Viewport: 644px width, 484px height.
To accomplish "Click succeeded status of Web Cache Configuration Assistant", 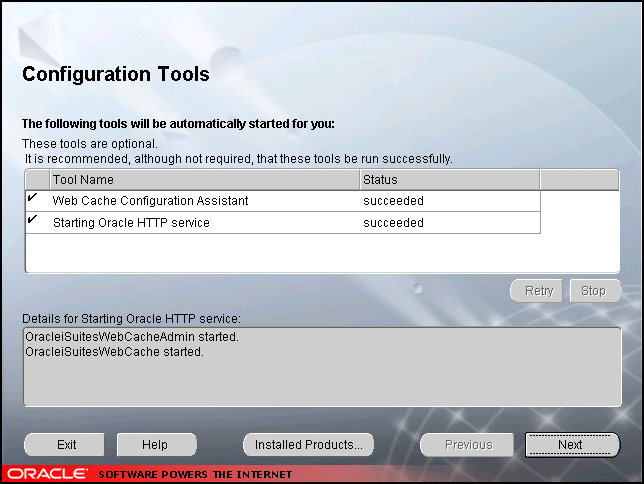I will coord(393,201).
